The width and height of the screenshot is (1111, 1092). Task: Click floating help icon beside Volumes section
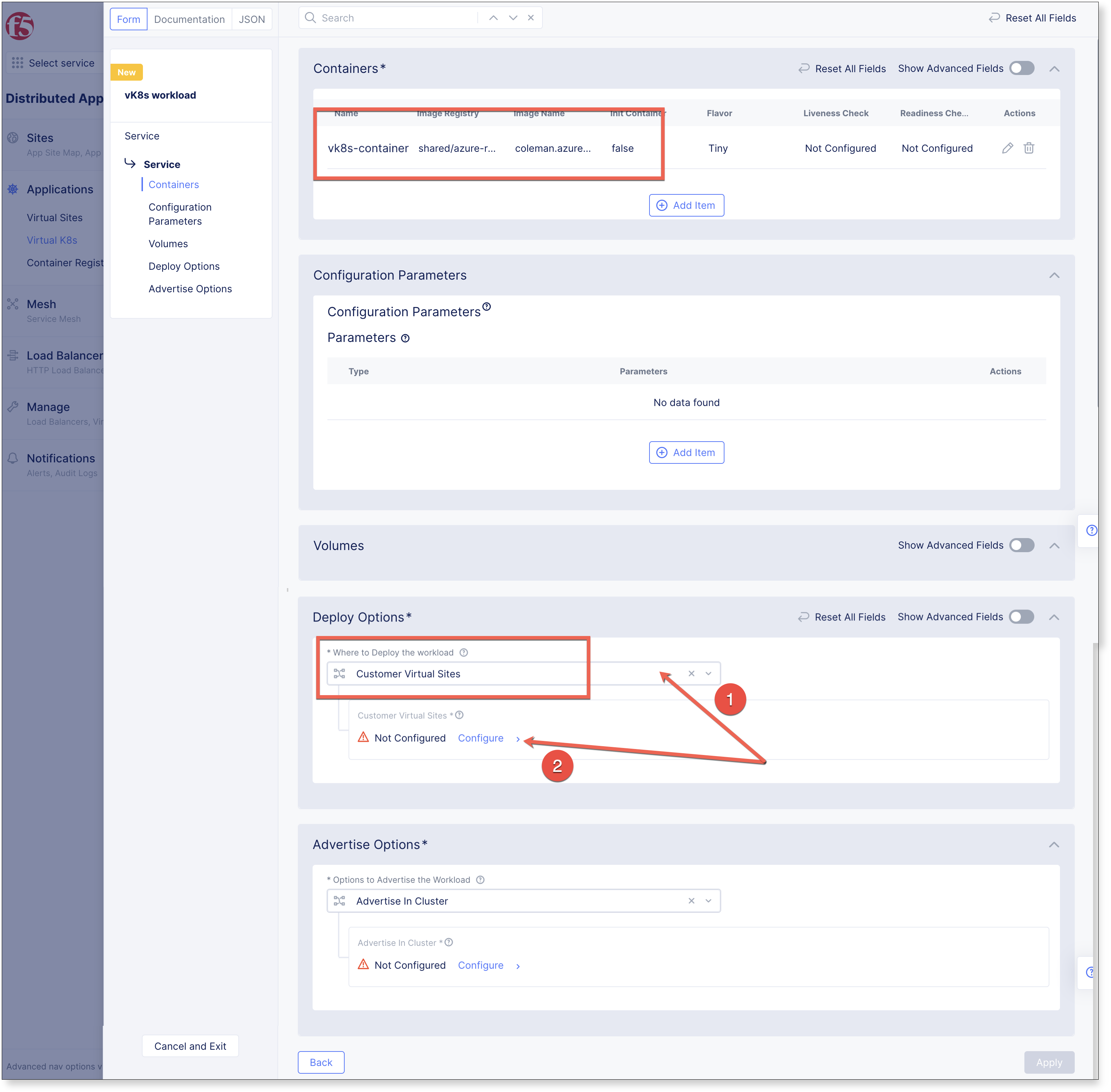[x=1092, y=530]
